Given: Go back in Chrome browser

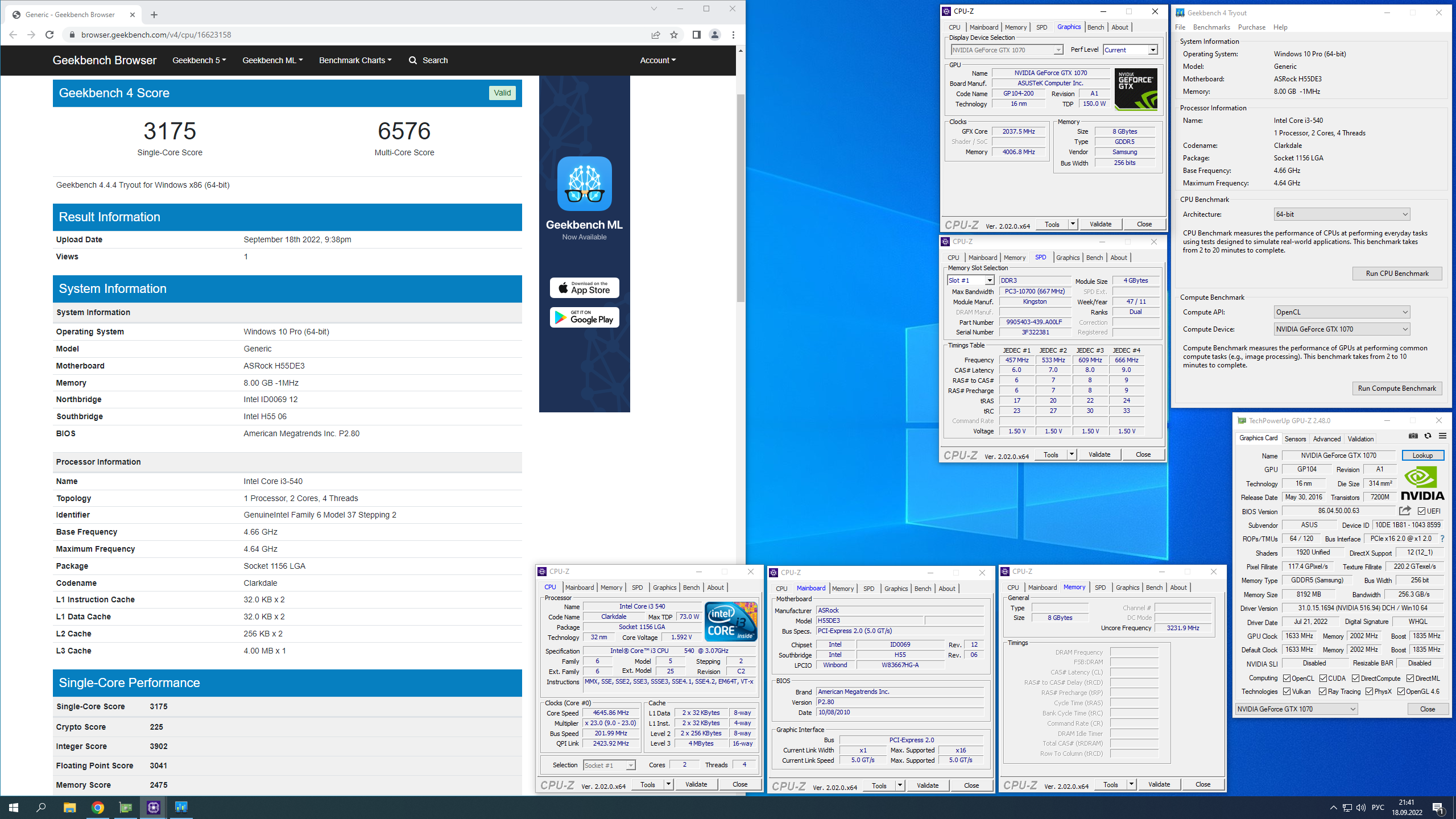Looking at the screenshot, I should 13,35.
